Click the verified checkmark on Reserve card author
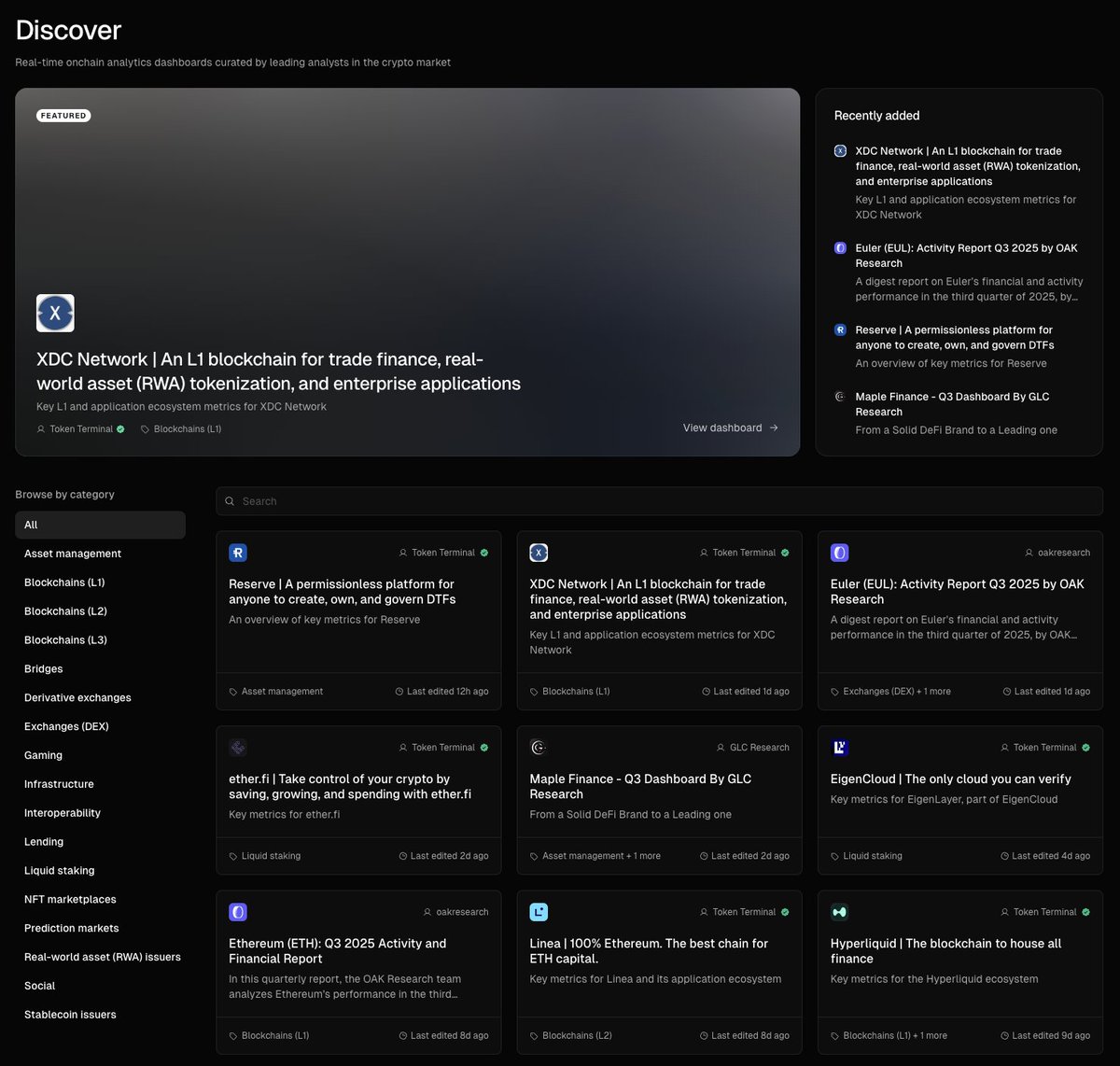 484,553
